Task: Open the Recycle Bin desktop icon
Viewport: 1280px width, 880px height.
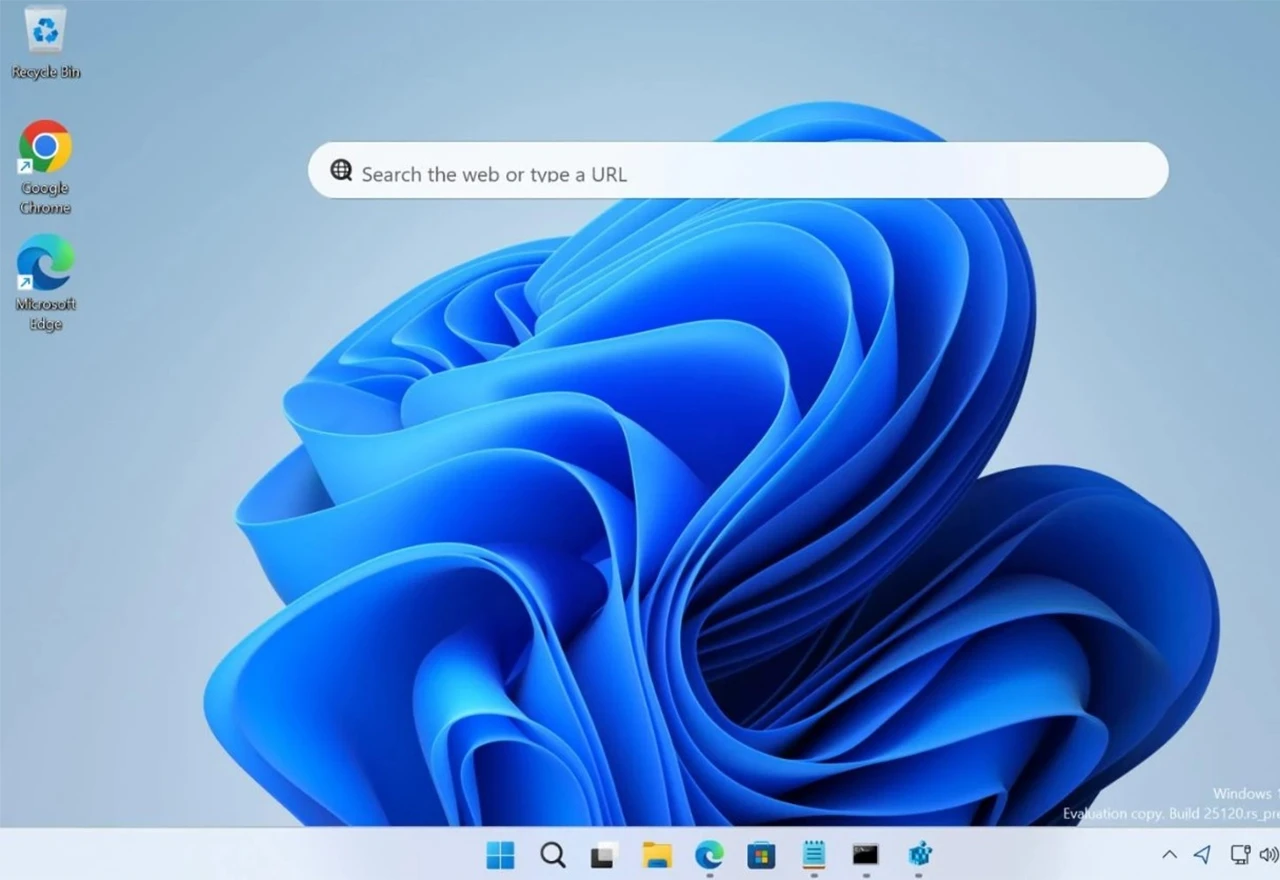Action: [x=45, y=42]
